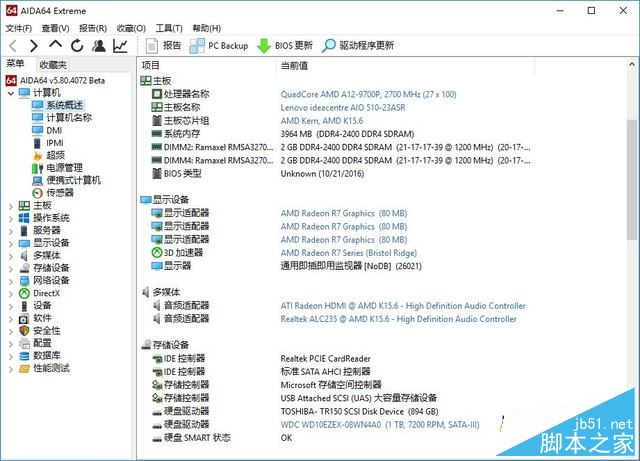Click the 数据库 icon in tree
Image resolution: width=640 pixels, height=461 pixels.
click(24, 356)
